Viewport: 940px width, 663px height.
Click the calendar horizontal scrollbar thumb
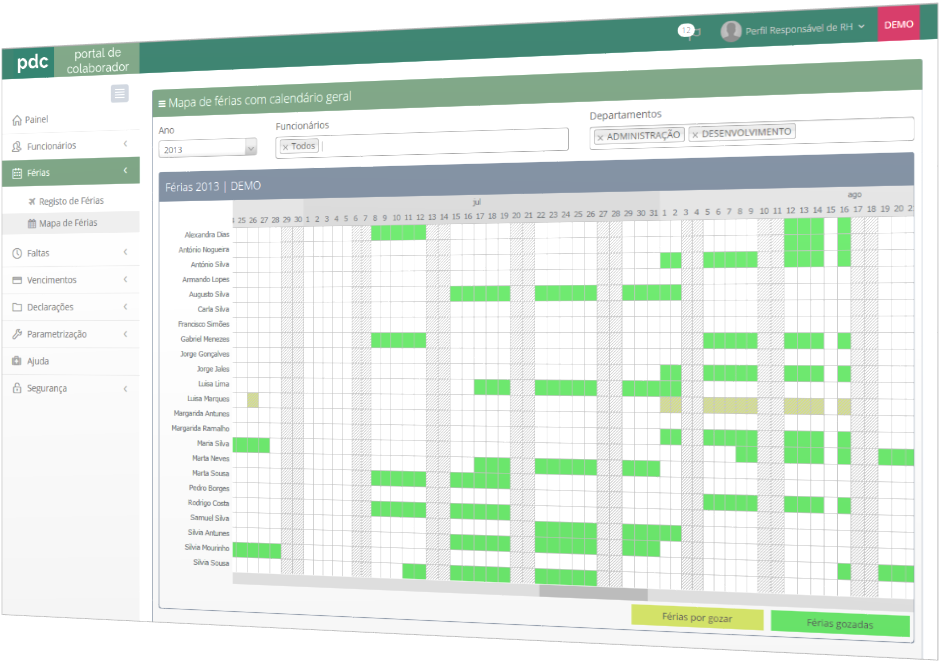590,591
